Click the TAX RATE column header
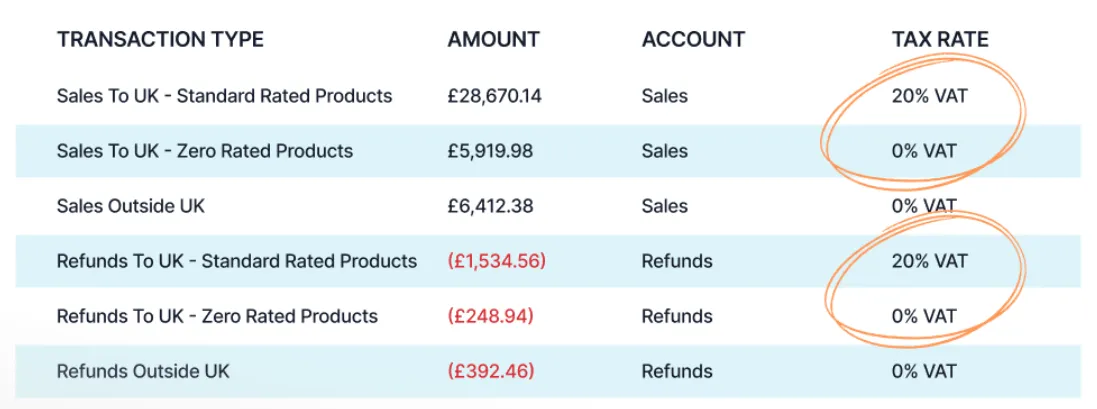Screen dimensions: 1097x409 click(940, 40)
